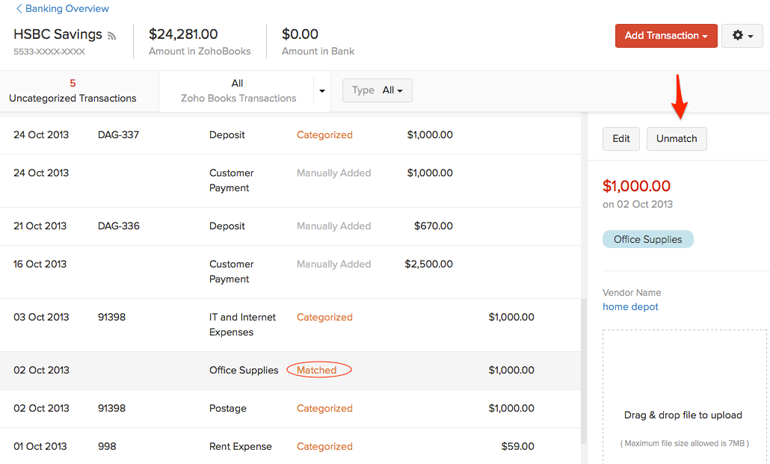770x464 pixels.
Task: Select the All Zoho Books Transactions tab
Action: [237, 91]
